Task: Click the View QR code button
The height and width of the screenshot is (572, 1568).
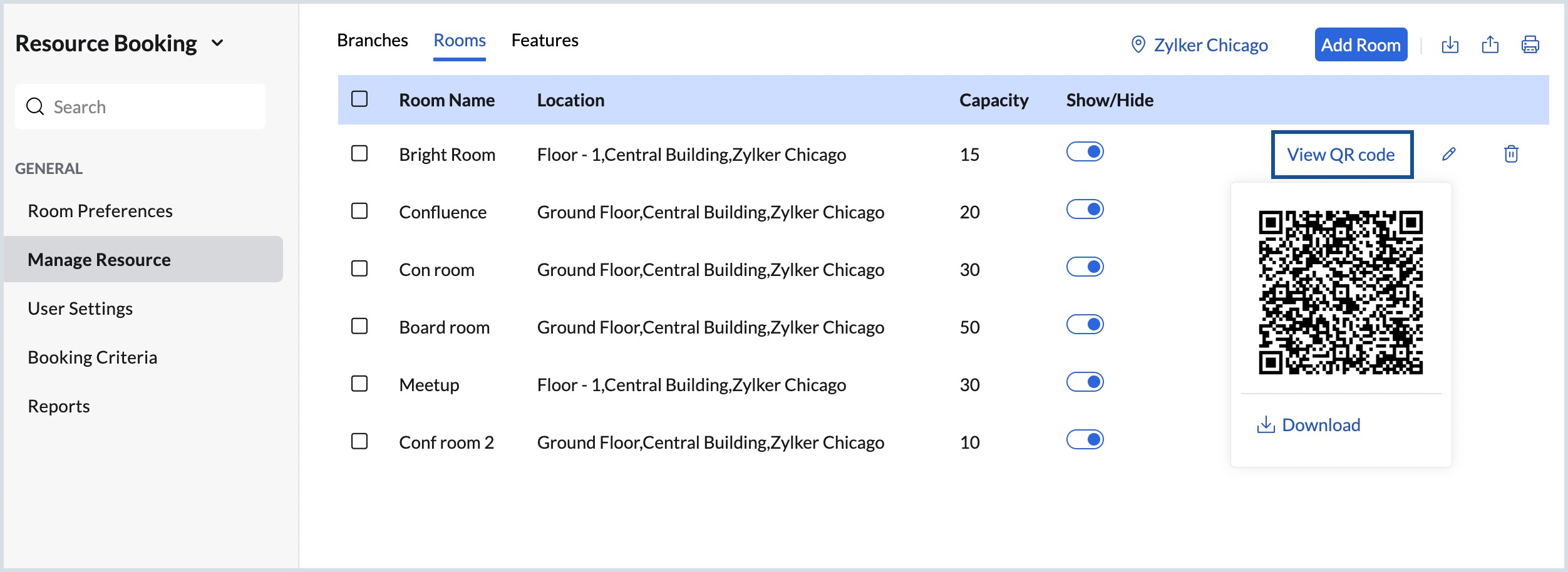Action: tap(1341, 155)
